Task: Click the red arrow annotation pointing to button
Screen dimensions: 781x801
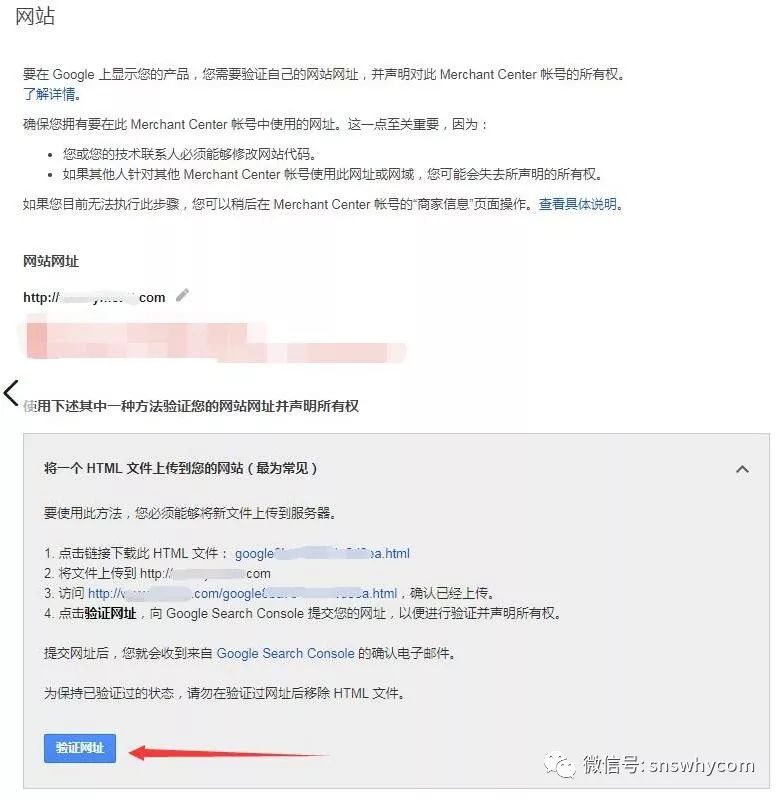Action: pos(228,752)
